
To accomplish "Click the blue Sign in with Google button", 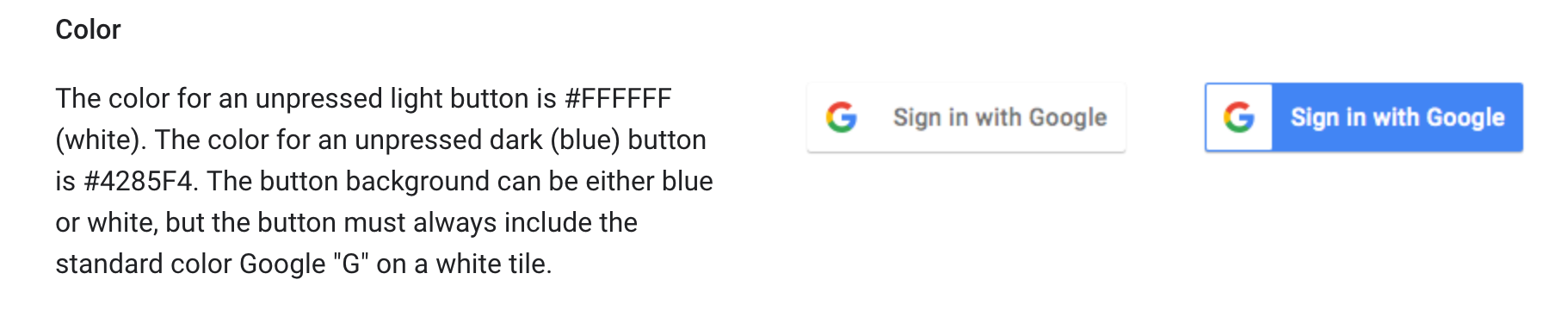I will pyautogui.click(x=1364, y=118).
